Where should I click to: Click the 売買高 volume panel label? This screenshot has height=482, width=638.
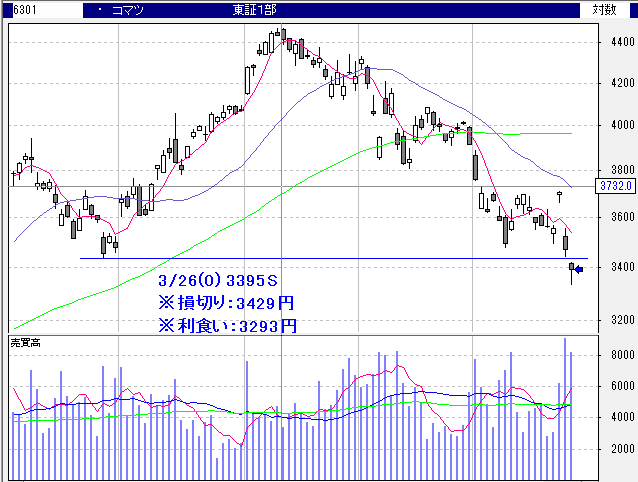[25, 342]
